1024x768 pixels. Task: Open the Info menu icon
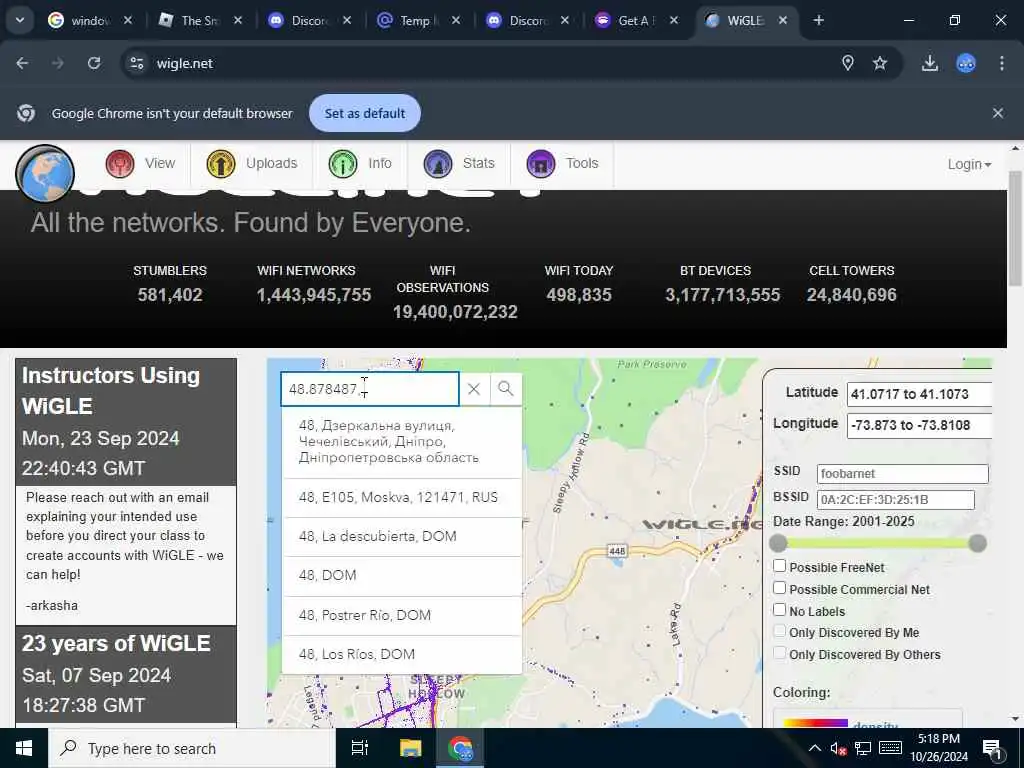pos(343,163)
